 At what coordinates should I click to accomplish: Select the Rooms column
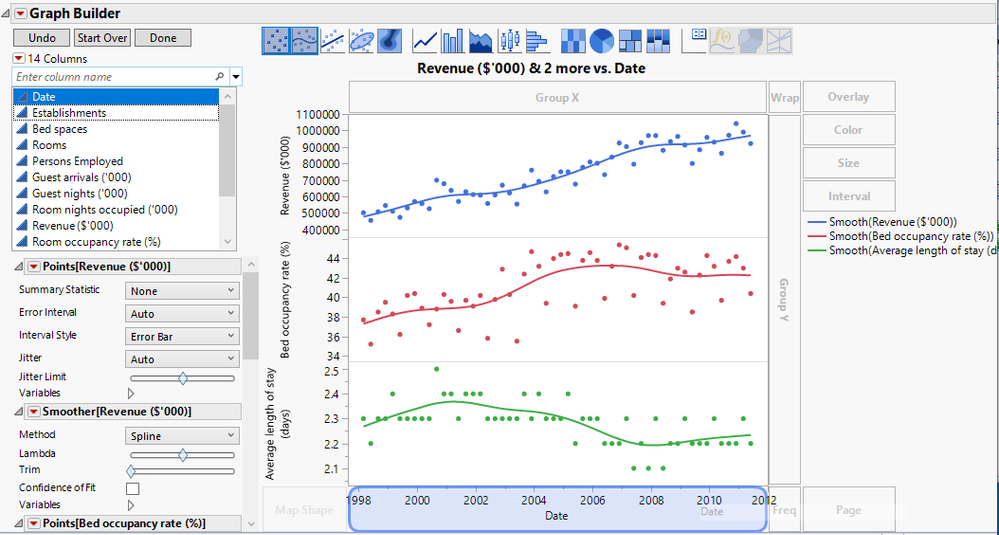pyautogui.click(x=116, y=145)
